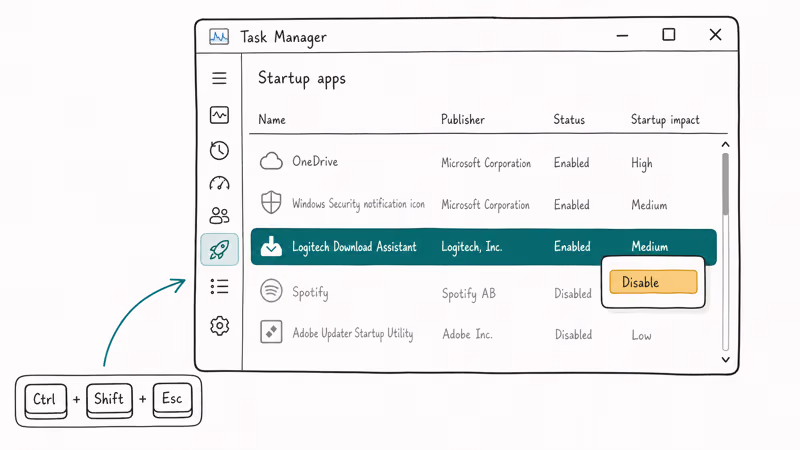Viewport: 800px width, 450px height.
Task: Click the Adobe Inc. publisher cell
Action: point(467,334)
